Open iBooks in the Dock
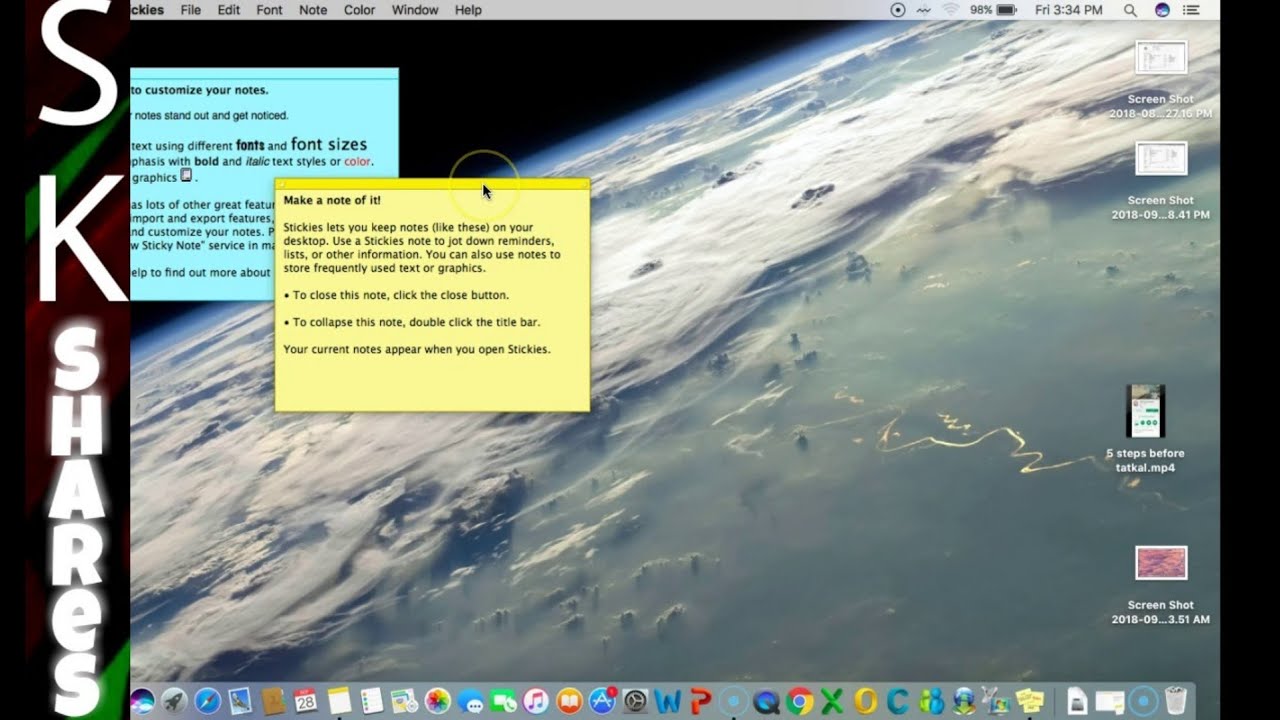This screenshot has height=720, width=1280. [x=569, y=701]
